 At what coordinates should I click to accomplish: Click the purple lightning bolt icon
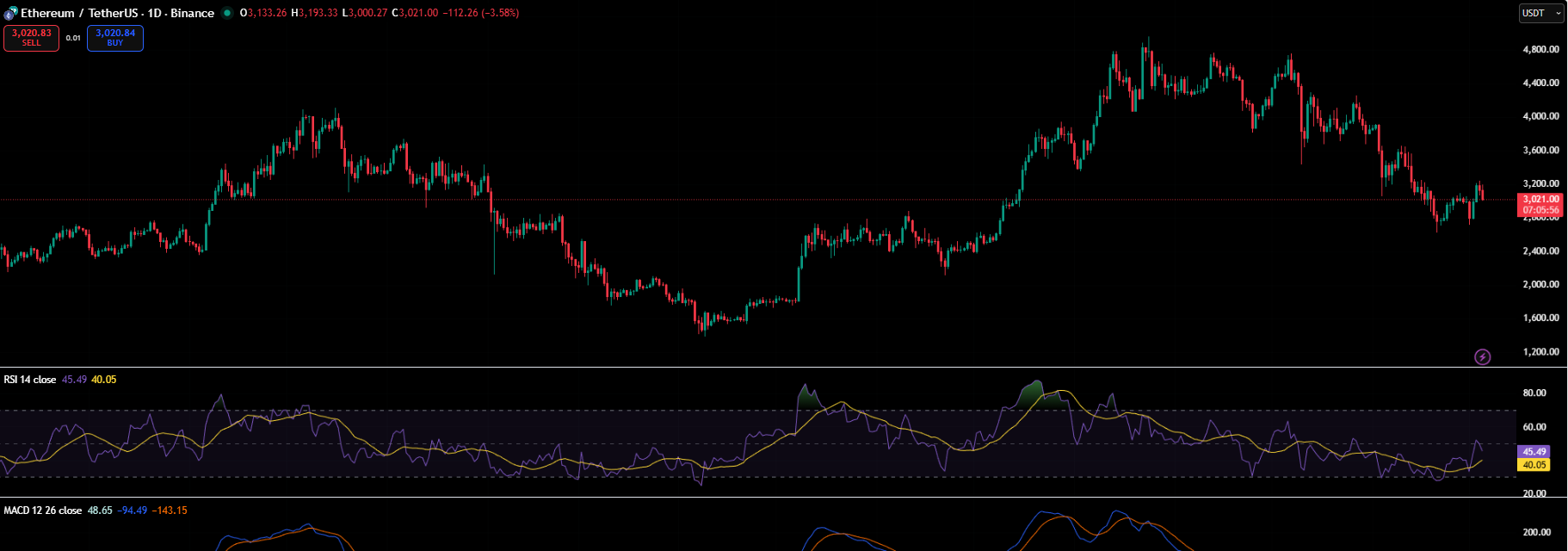click(1482, 356)
